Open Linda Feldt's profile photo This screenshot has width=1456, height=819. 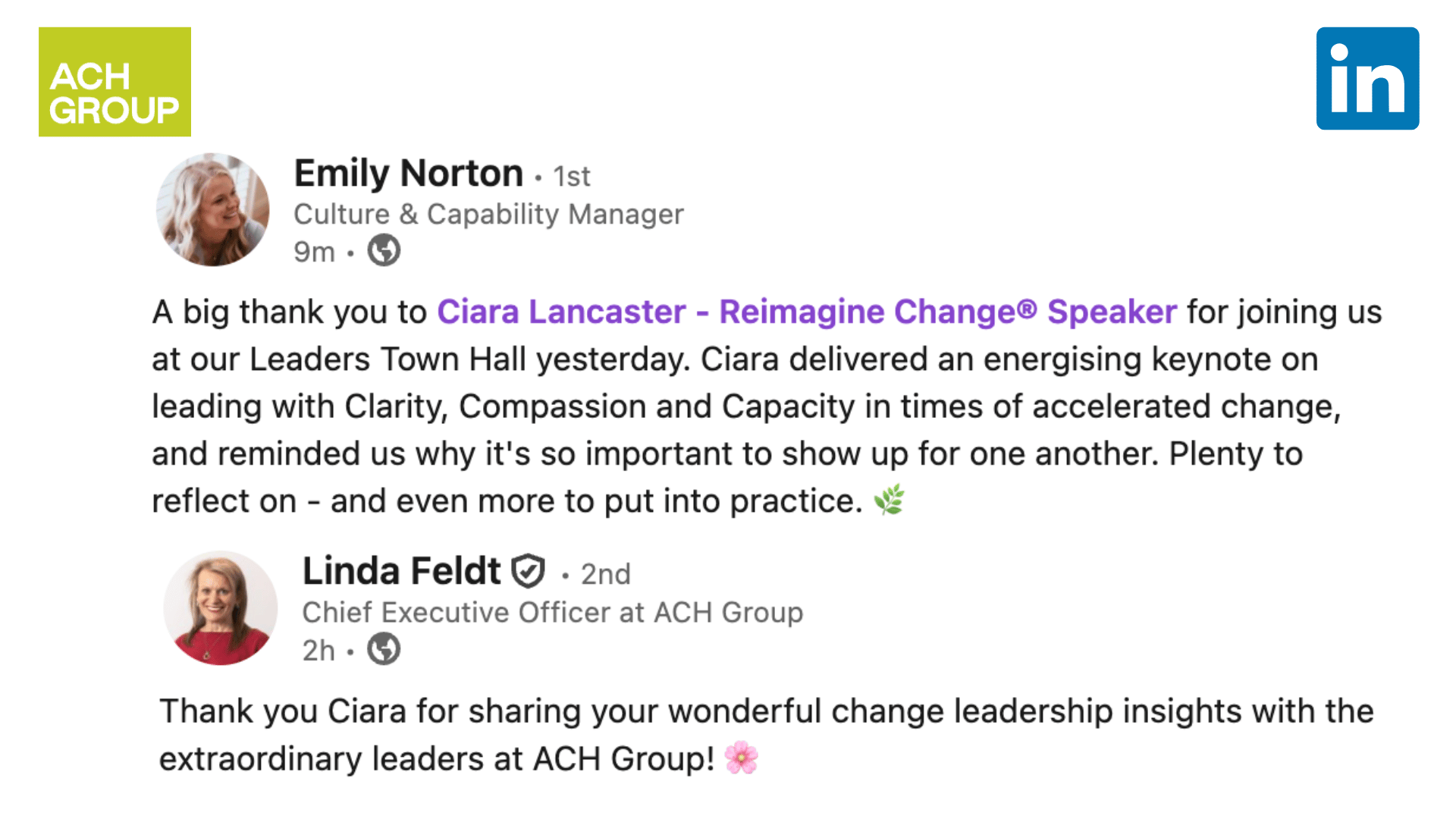221,608
